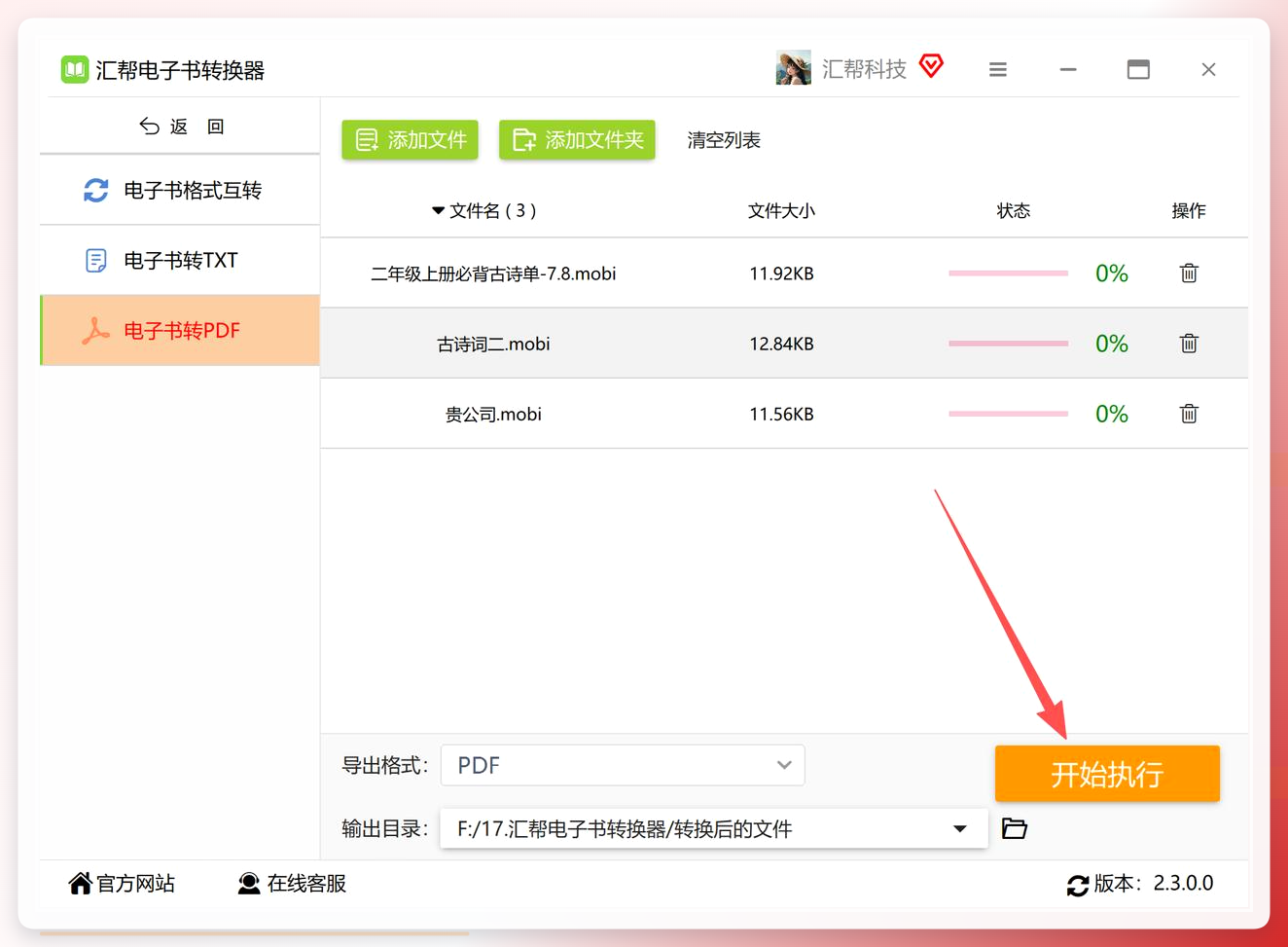Click 操作 column header

pos(1189,210)
